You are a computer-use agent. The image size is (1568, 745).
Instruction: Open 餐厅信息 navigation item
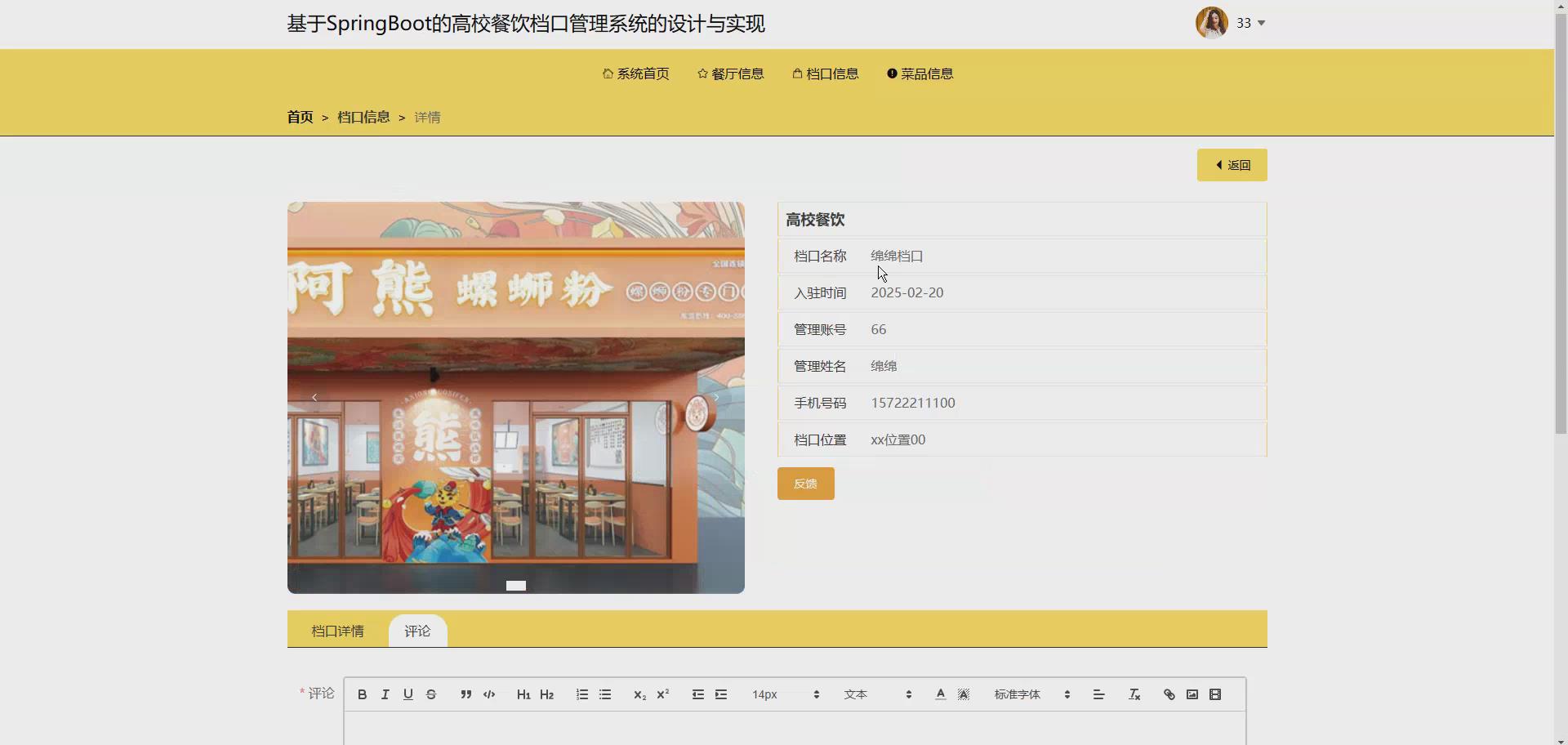coord(730,74)
